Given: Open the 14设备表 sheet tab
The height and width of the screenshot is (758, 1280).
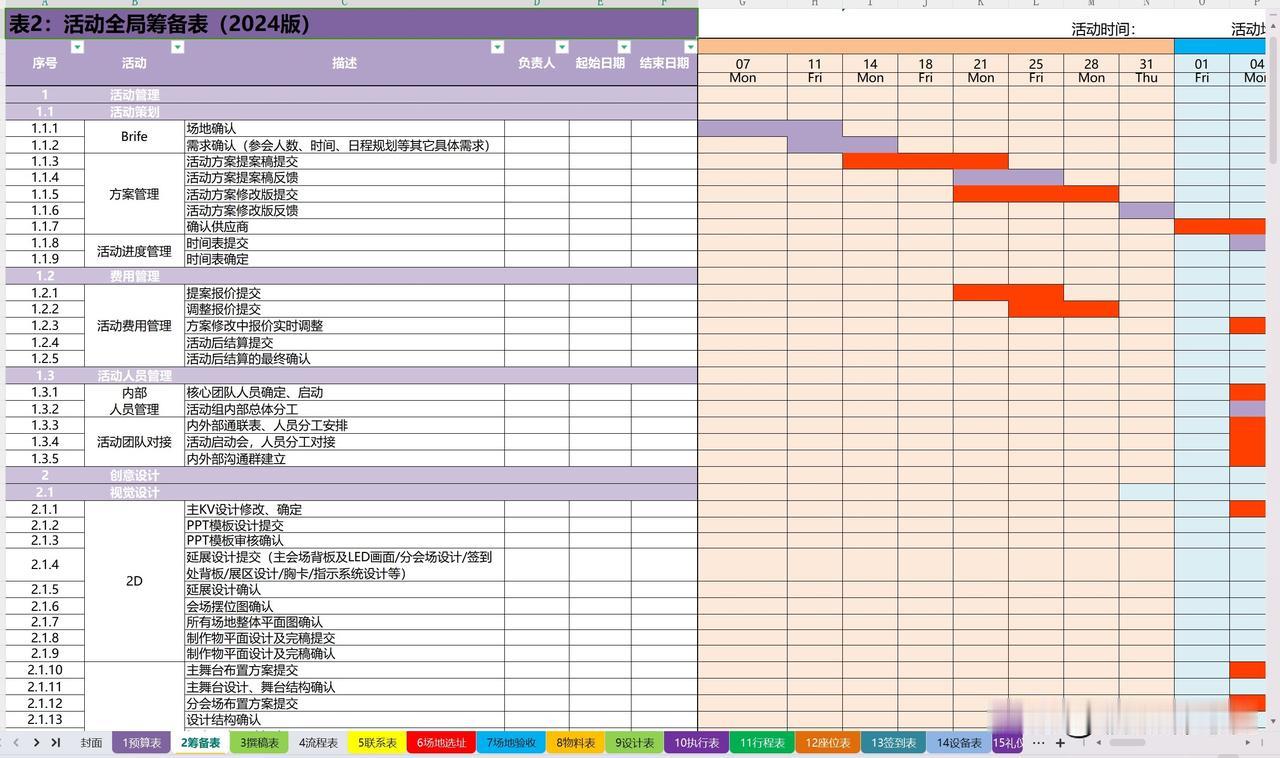Looking at the screenshot, I should (959, 743).
